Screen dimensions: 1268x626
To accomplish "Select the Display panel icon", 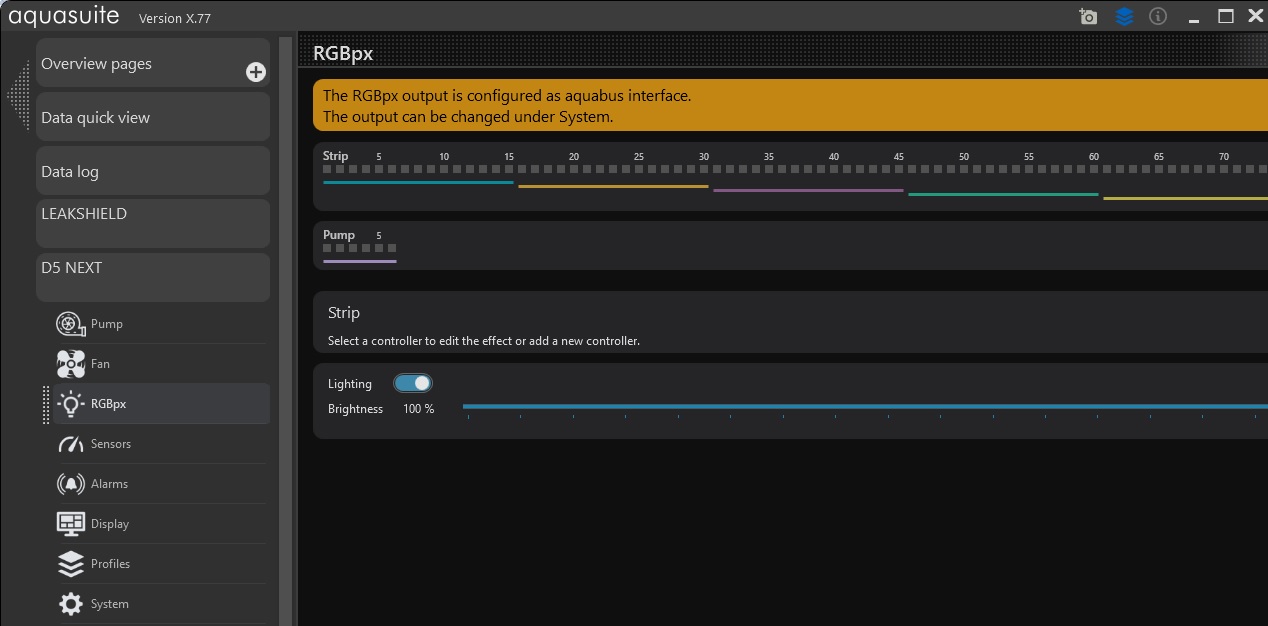I will coord(71,524).
